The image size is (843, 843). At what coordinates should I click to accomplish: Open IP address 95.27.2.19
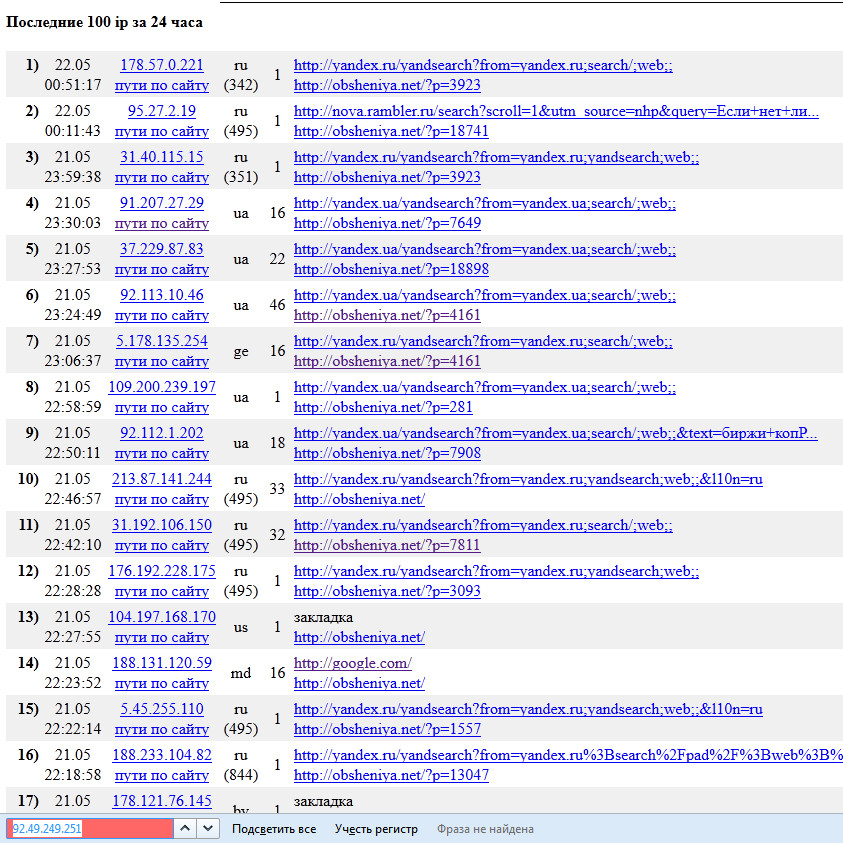point(162,111)
